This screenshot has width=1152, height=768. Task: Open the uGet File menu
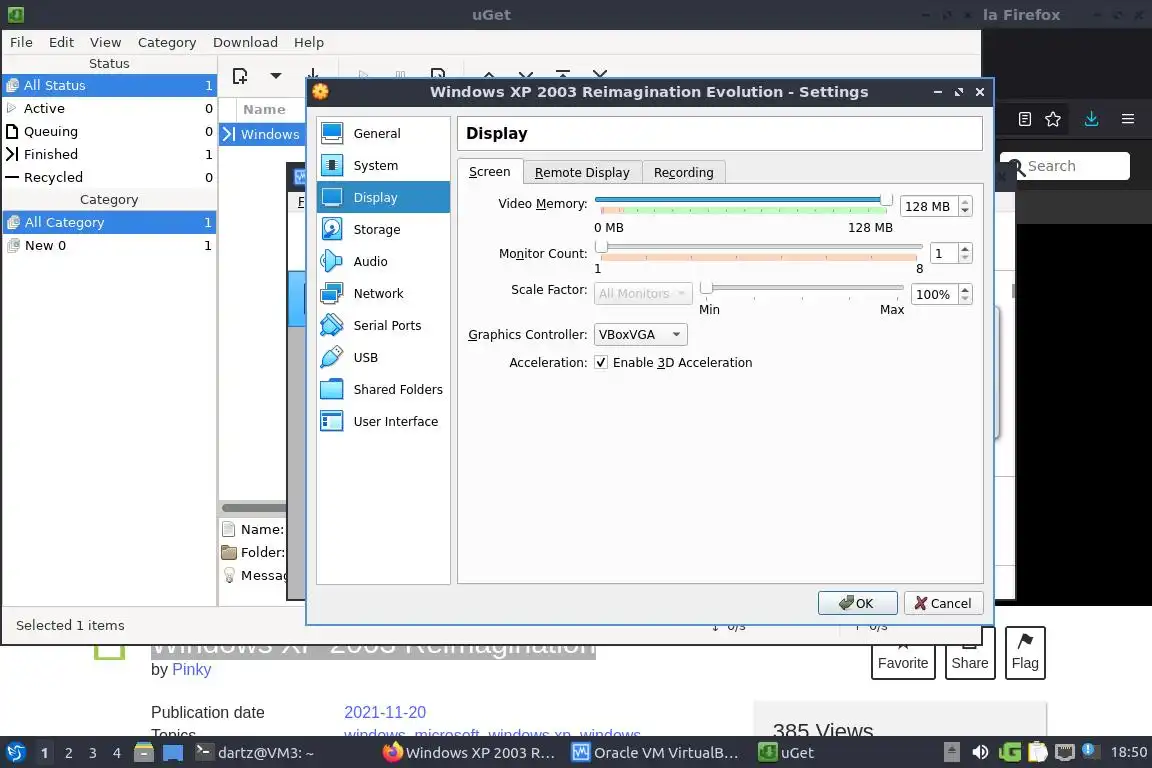[21, 42]
